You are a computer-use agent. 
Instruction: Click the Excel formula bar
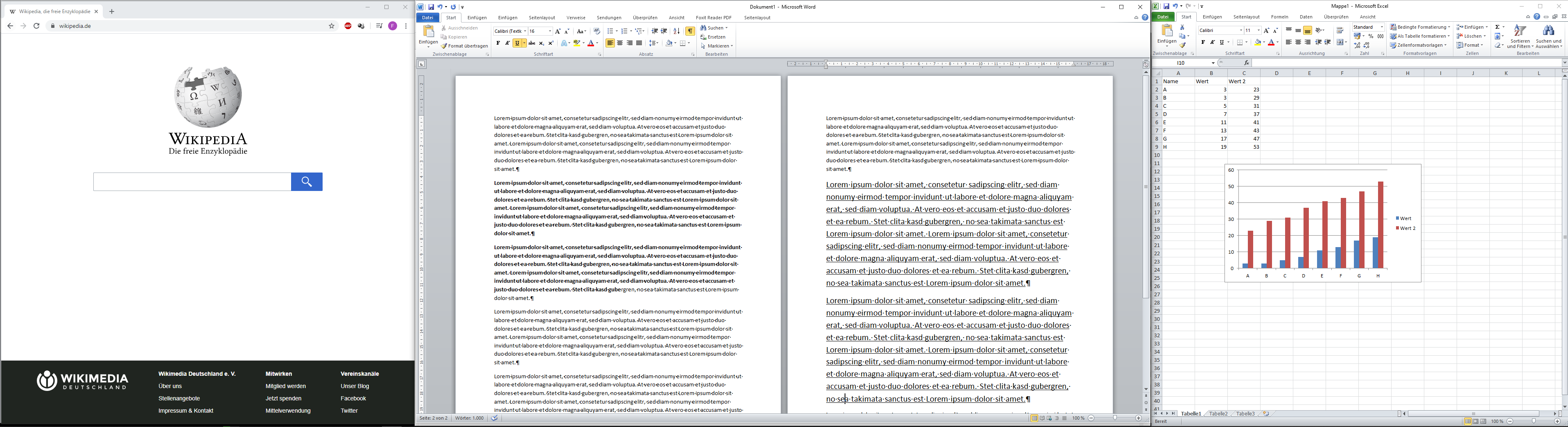click(1407, 63)
